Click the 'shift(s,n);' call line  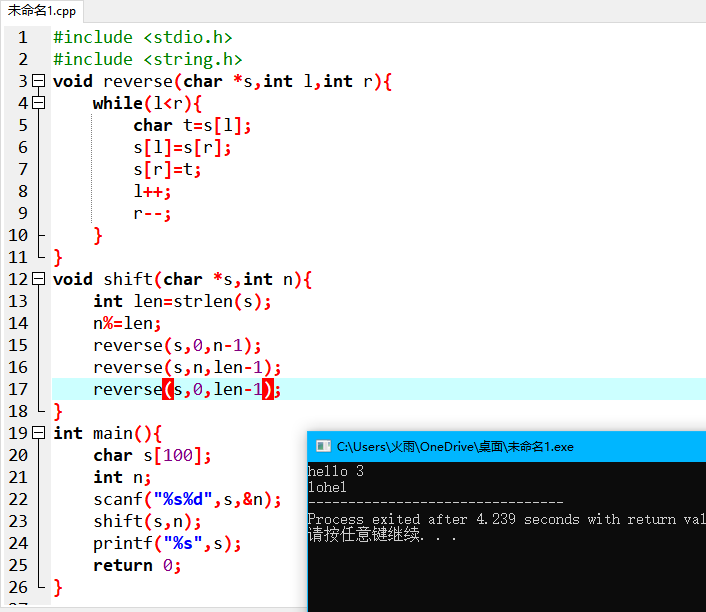147,521
